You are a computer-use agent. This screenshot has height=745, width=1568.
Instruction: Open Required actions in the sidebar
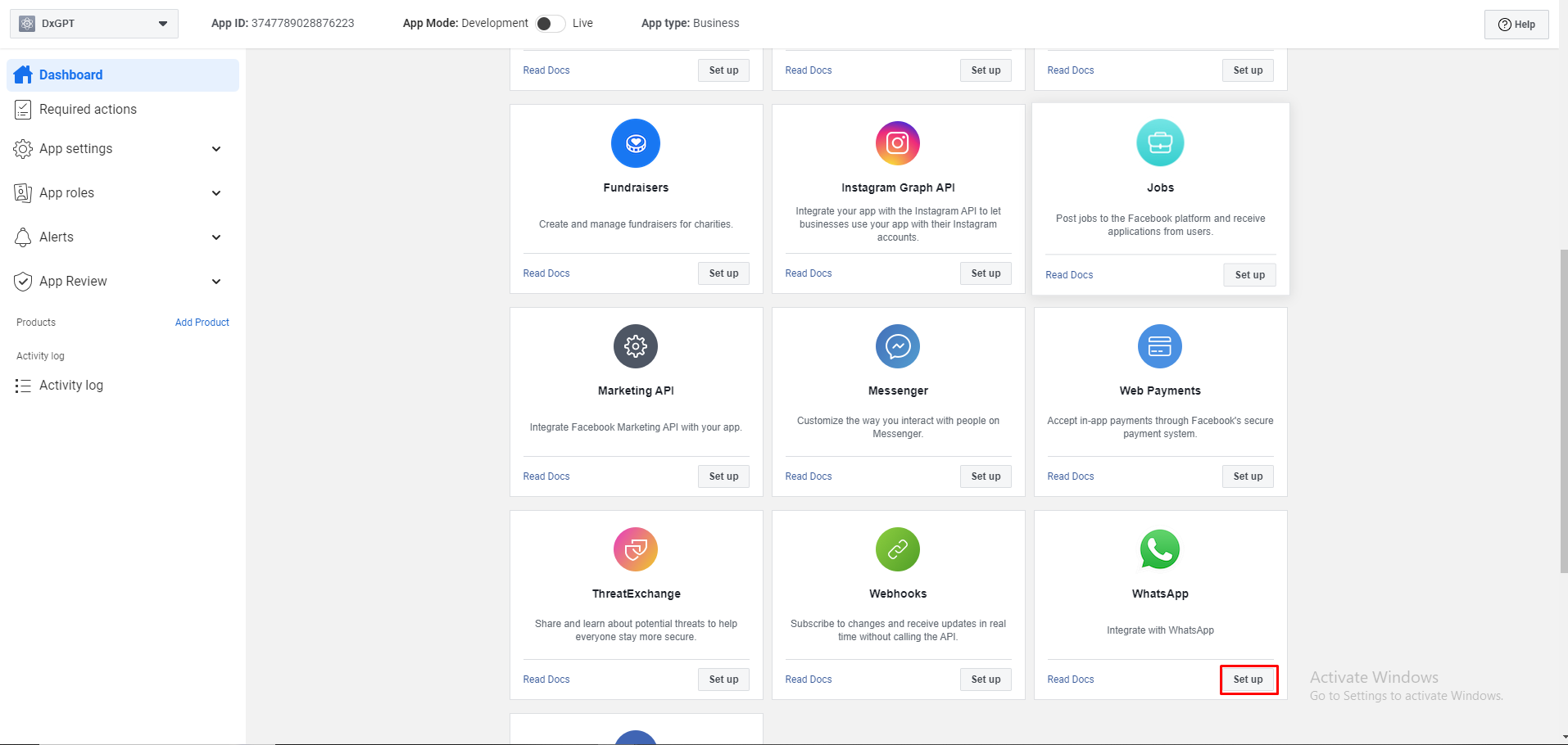pos(88,110)
